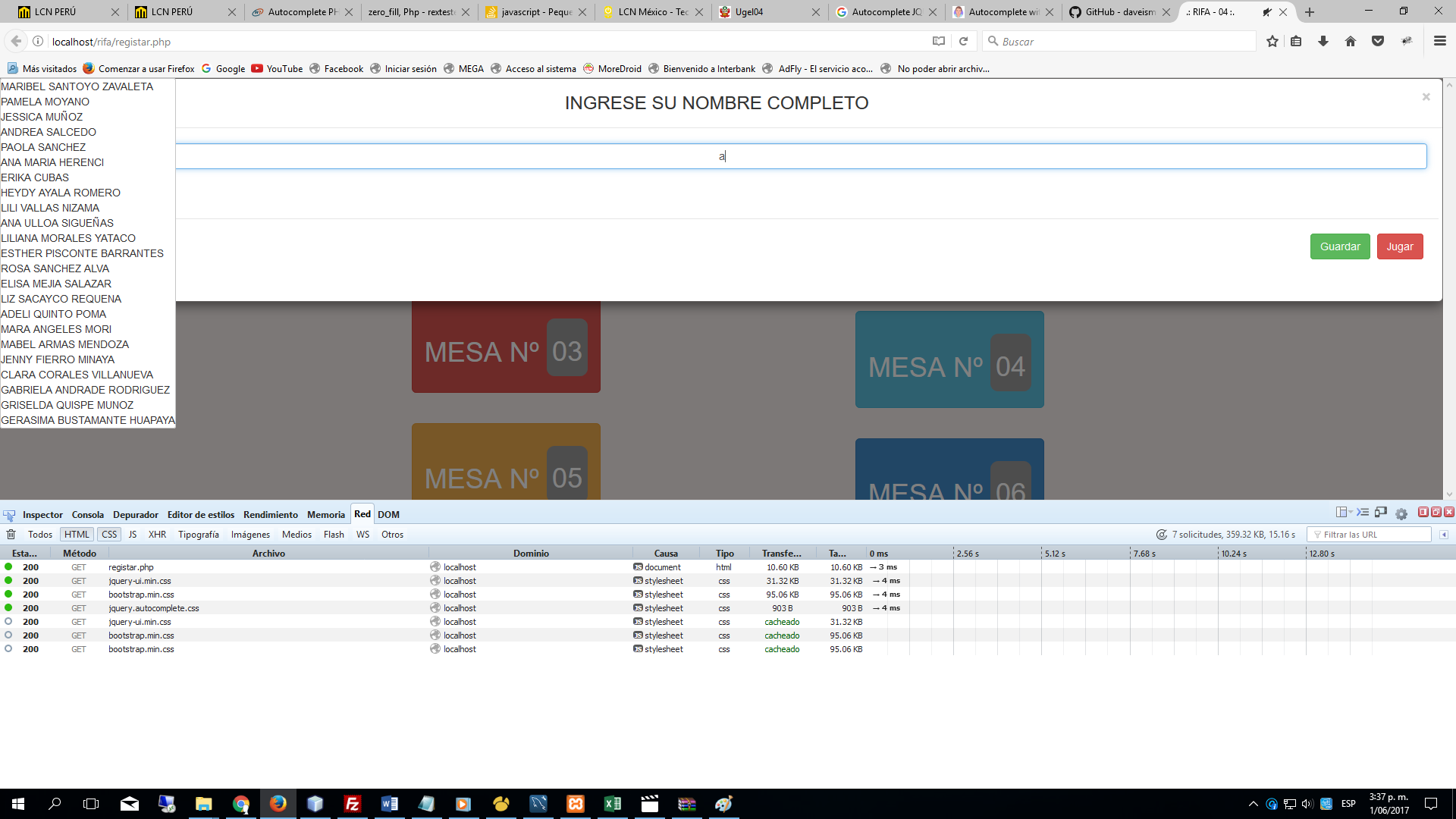The image size is (1456, 819).
Task: Open Microsoft Word from taskbar
Action: tap(390, 804)
